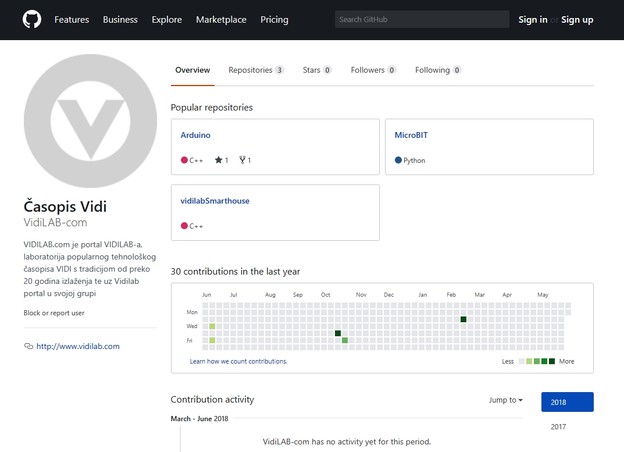This screenshot has height=452, width=624.
Task: Open the Arduino repository link
Action: 195,135
